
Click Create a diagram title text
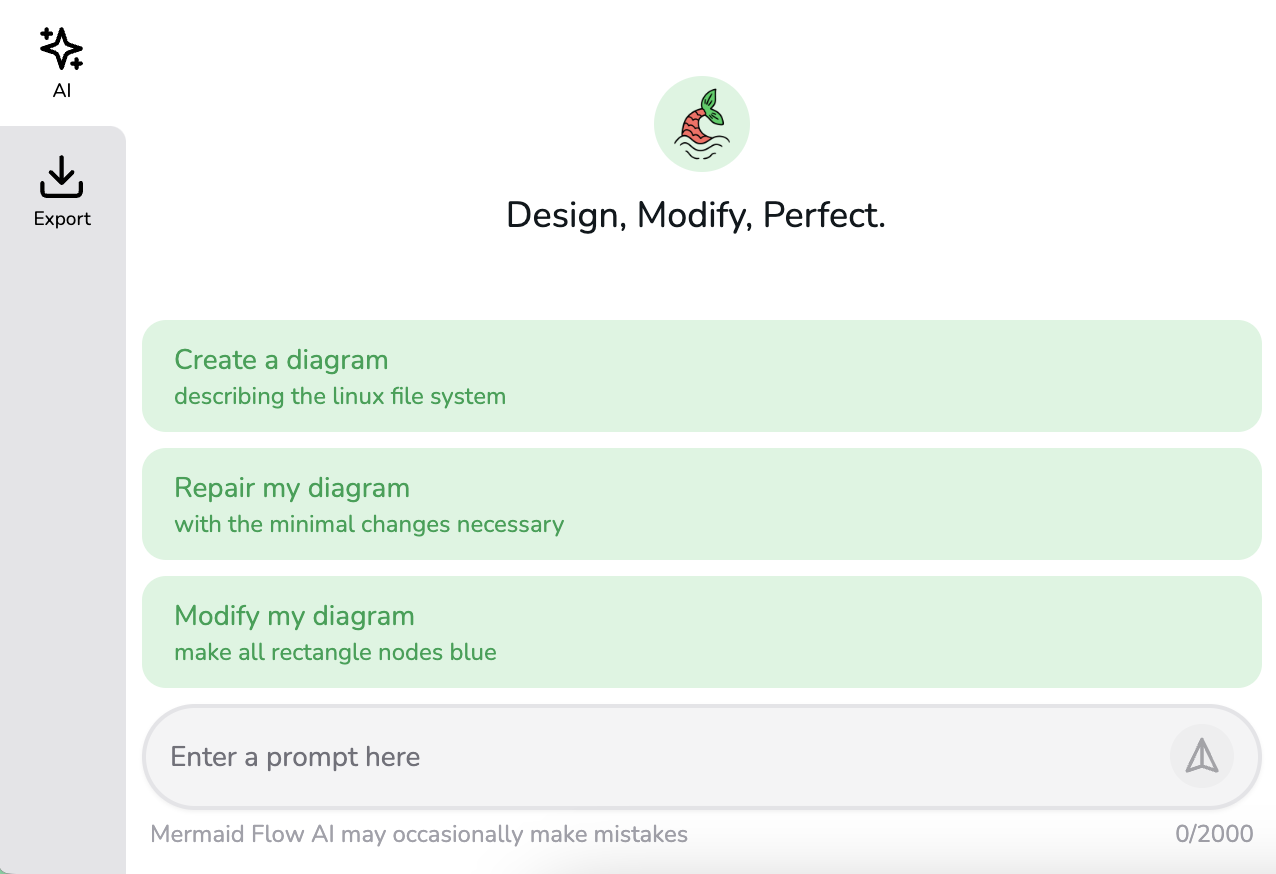[x=281, y=360]
